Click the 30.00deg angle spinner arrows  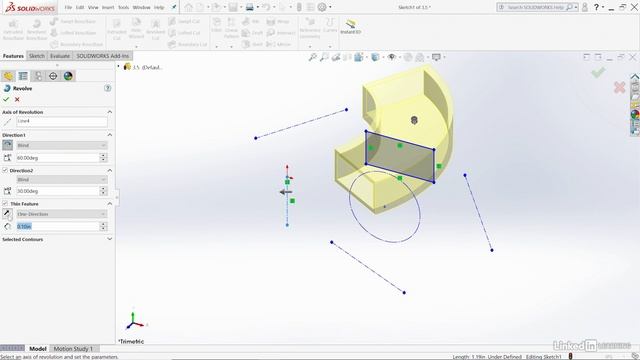103,191
